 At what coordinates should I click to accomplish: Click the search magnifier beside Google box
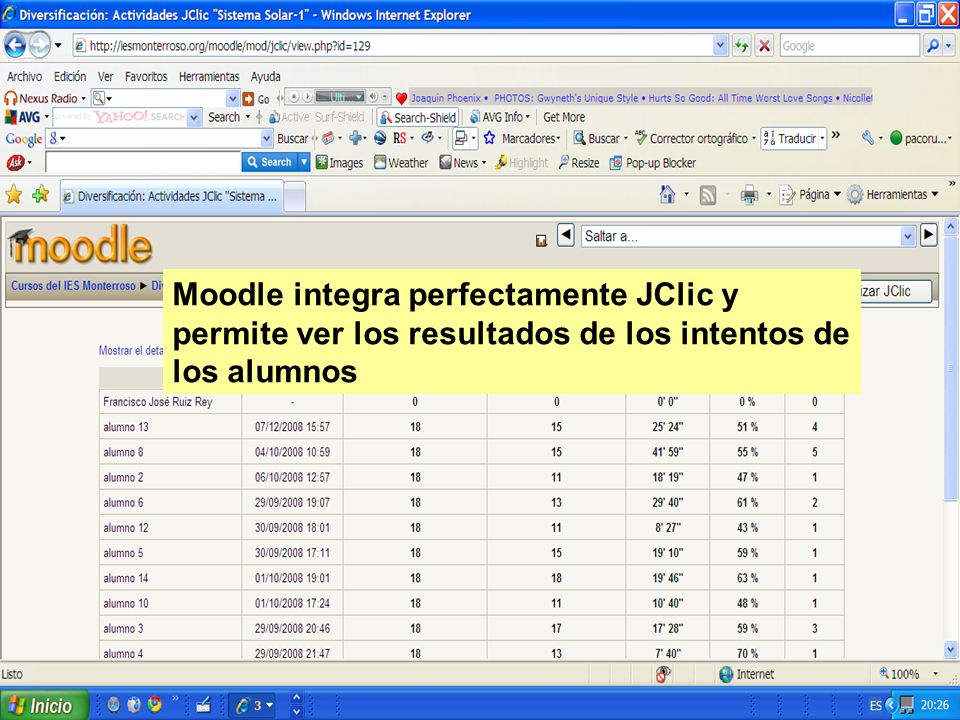click(x=932, y=46)
